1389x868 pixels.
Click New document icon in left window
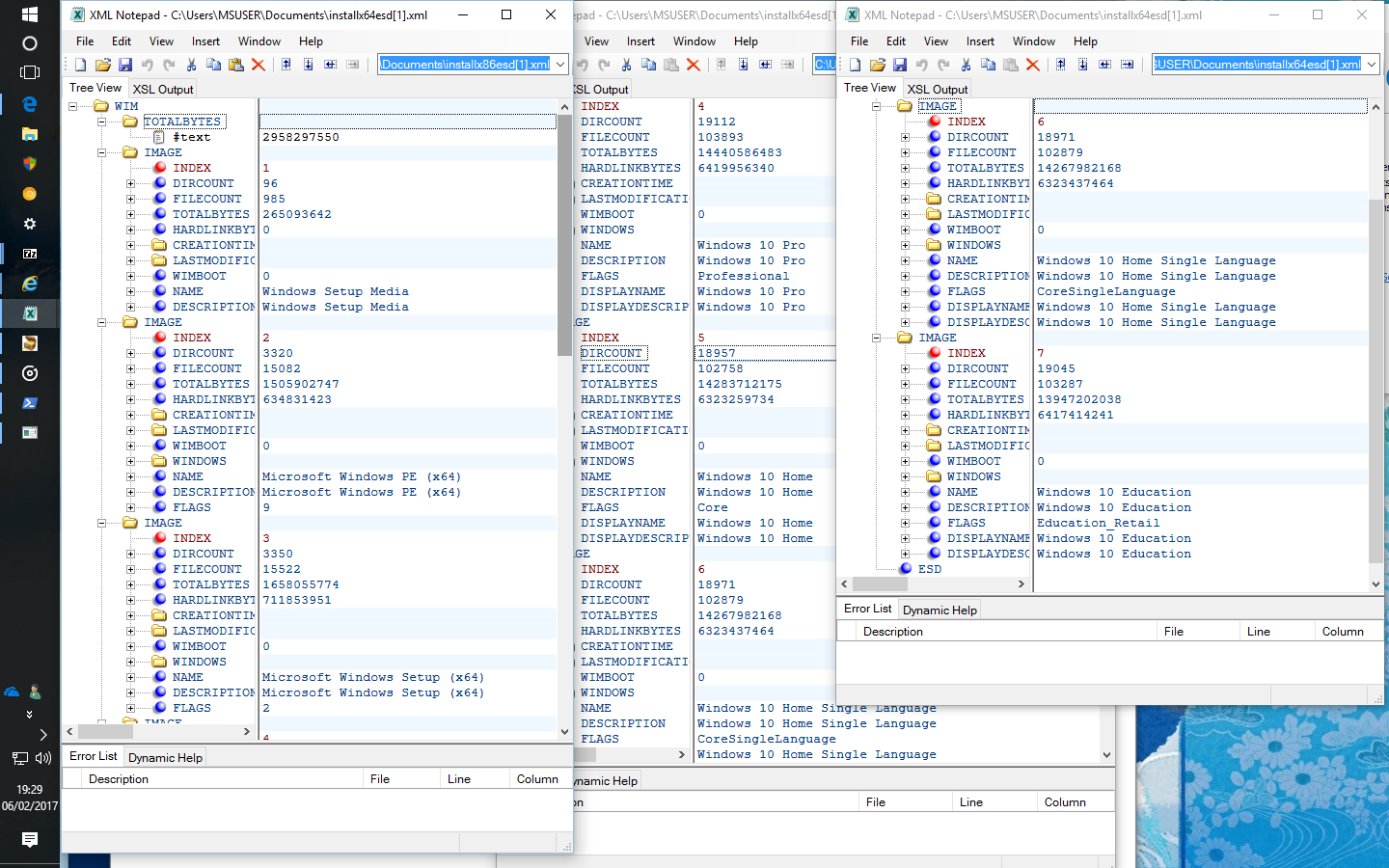tap(81, 65)
